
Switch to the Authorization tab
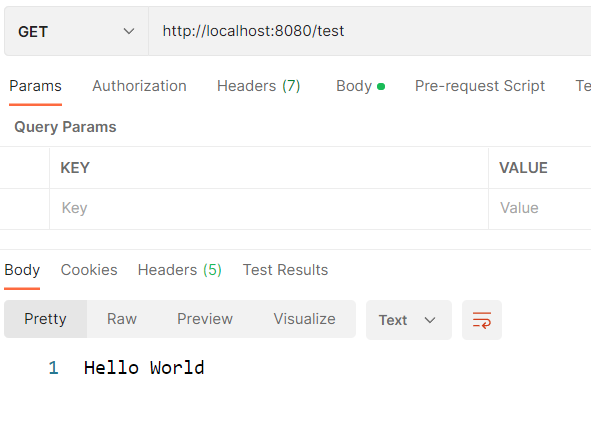(139, 86)
